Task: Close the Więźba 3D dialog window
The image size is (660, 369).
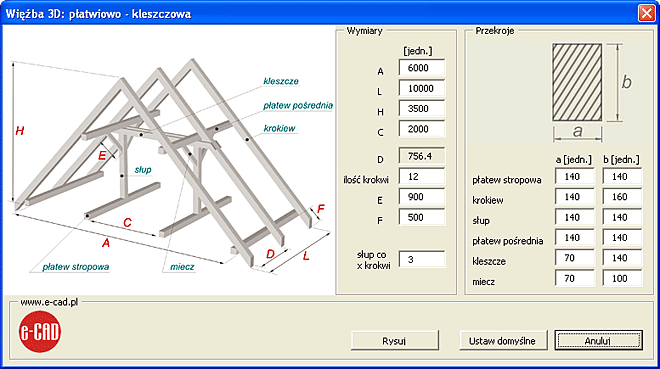Action: tap(647, 13)
